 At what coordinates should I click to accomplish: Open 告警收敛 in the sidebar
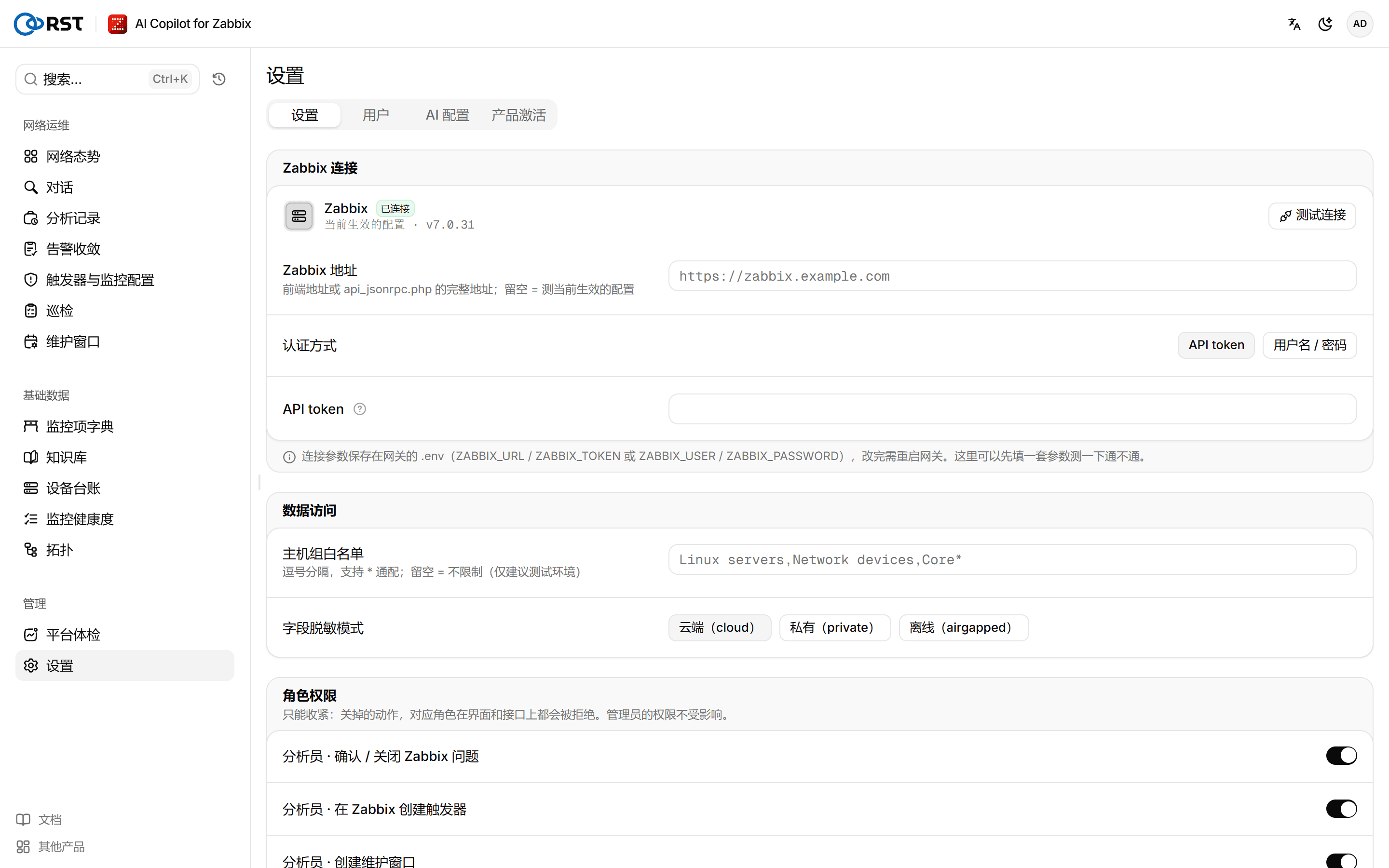(124, 248)
